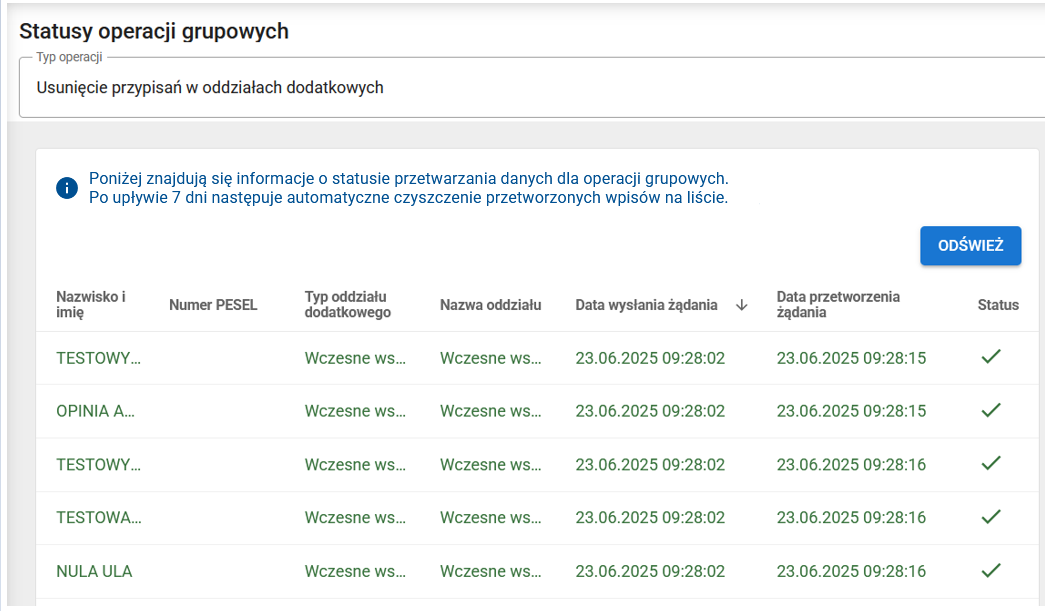Click the green checkmark beside OPINIA A row
Viewport: 1045px width, 611px height.
[990, 410]
